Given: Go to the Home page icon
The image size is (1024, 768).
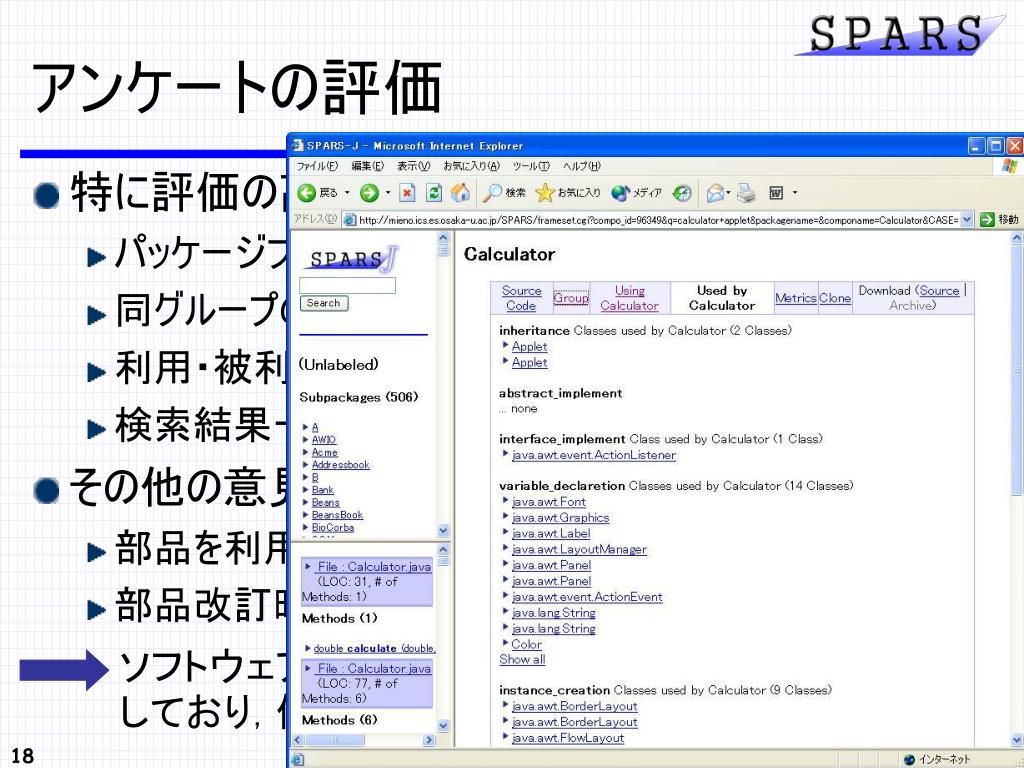Looking at the screenshot, I should tap(460, 192).
